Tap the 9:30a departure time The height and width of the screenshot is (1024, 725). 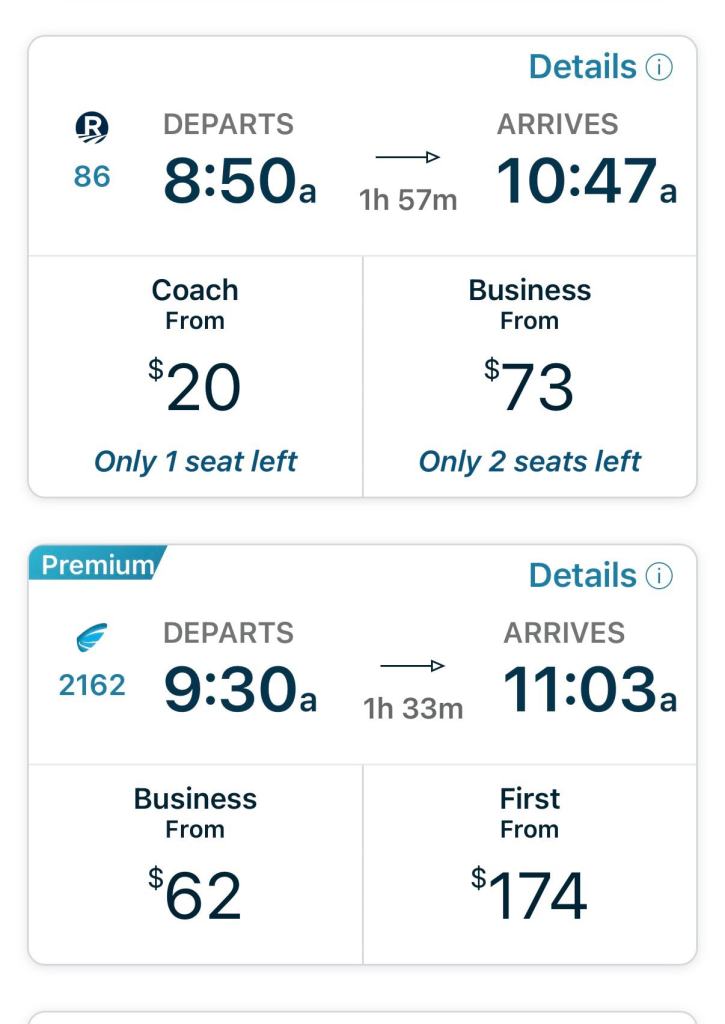(x=239, y=689)
